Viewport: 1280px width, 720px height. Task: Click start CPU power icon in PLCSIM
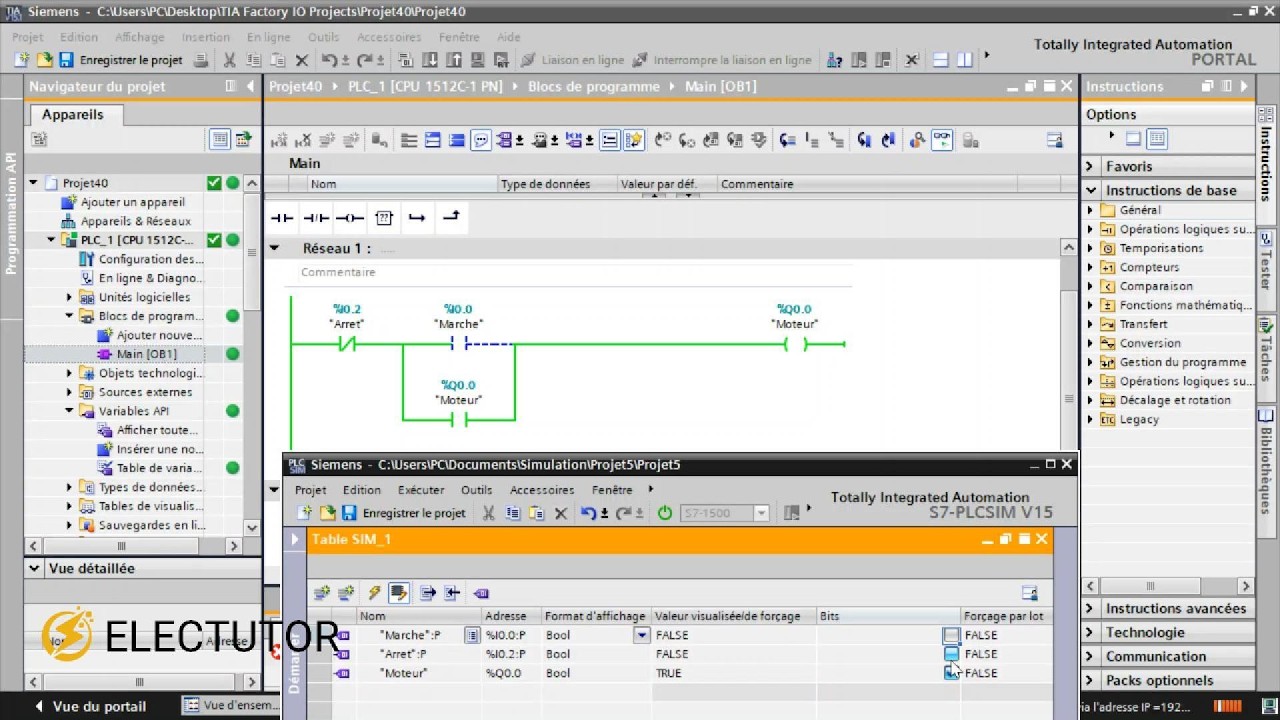(665, 513)
